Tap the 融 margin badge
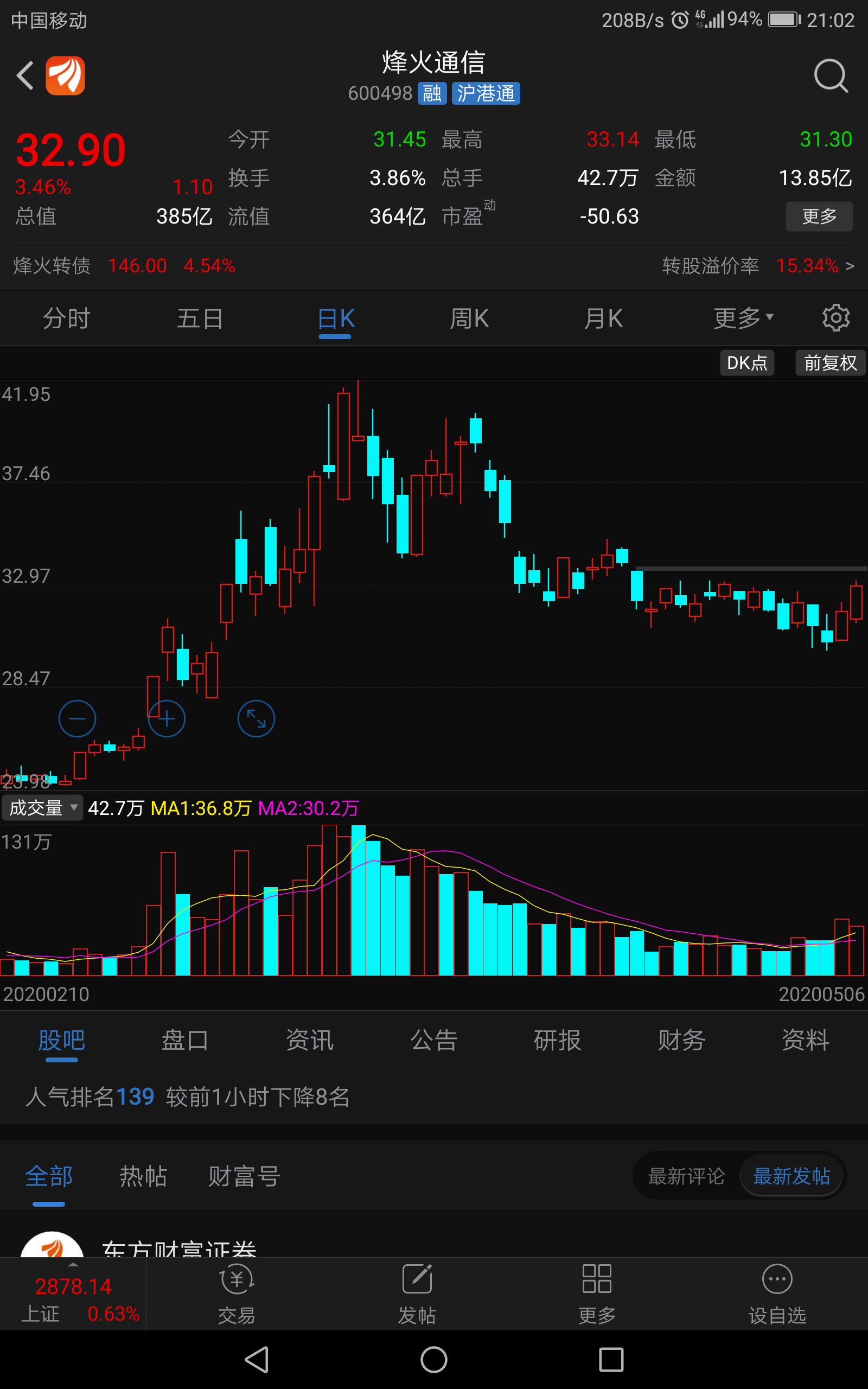This screenshot has height=1389, width=868. [432, 93]
